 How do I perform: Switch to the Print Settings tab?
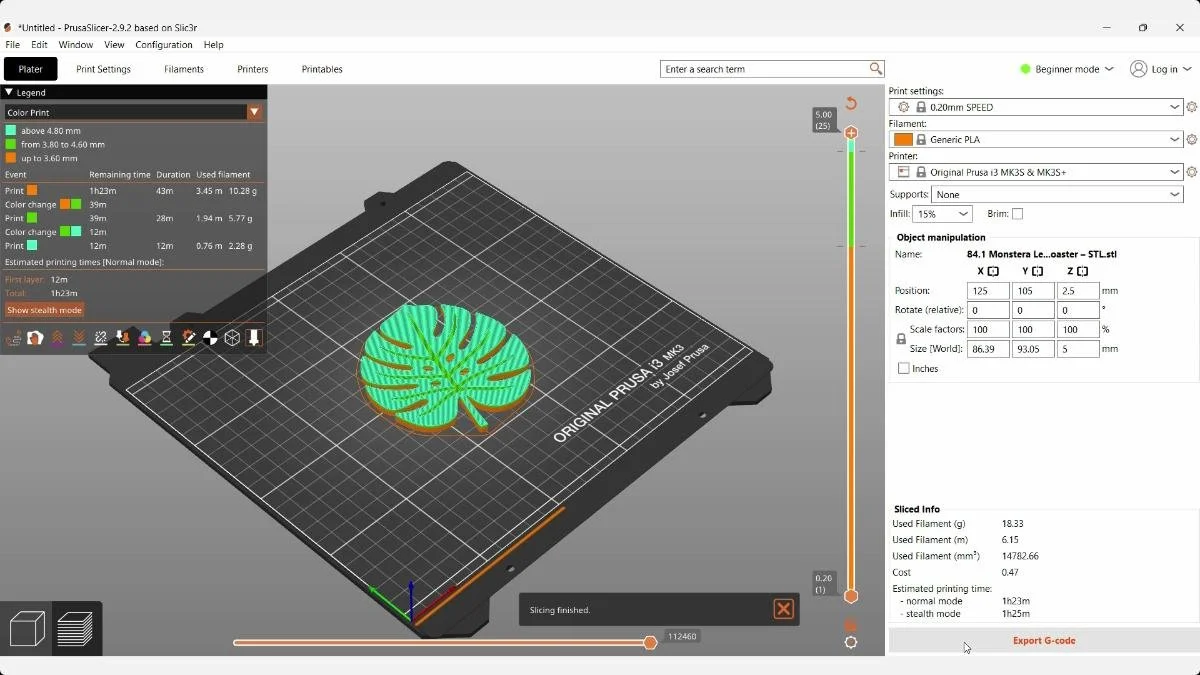coord(103,69)
